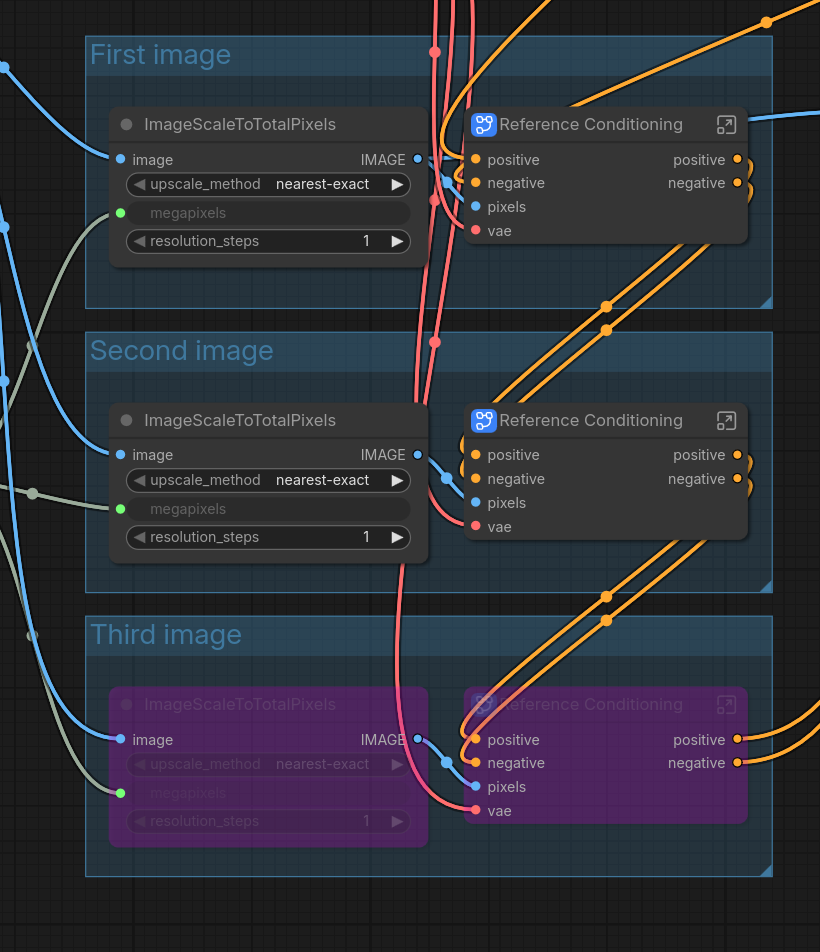
Task: Collapse the ImageScaleToTotalPixels node in Third image group
Action: 126,704
